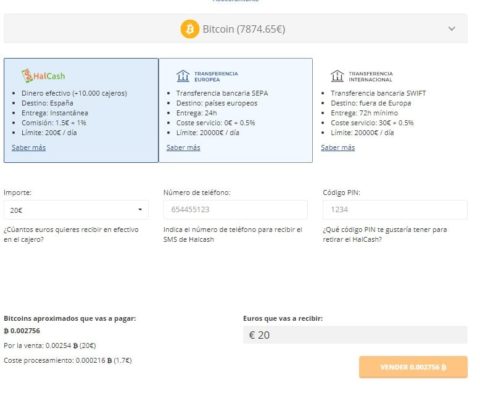This screenshot has width=480, height=393.
Task: Open the Importe 20€ dropdown
Action: (x=76, y=210)
